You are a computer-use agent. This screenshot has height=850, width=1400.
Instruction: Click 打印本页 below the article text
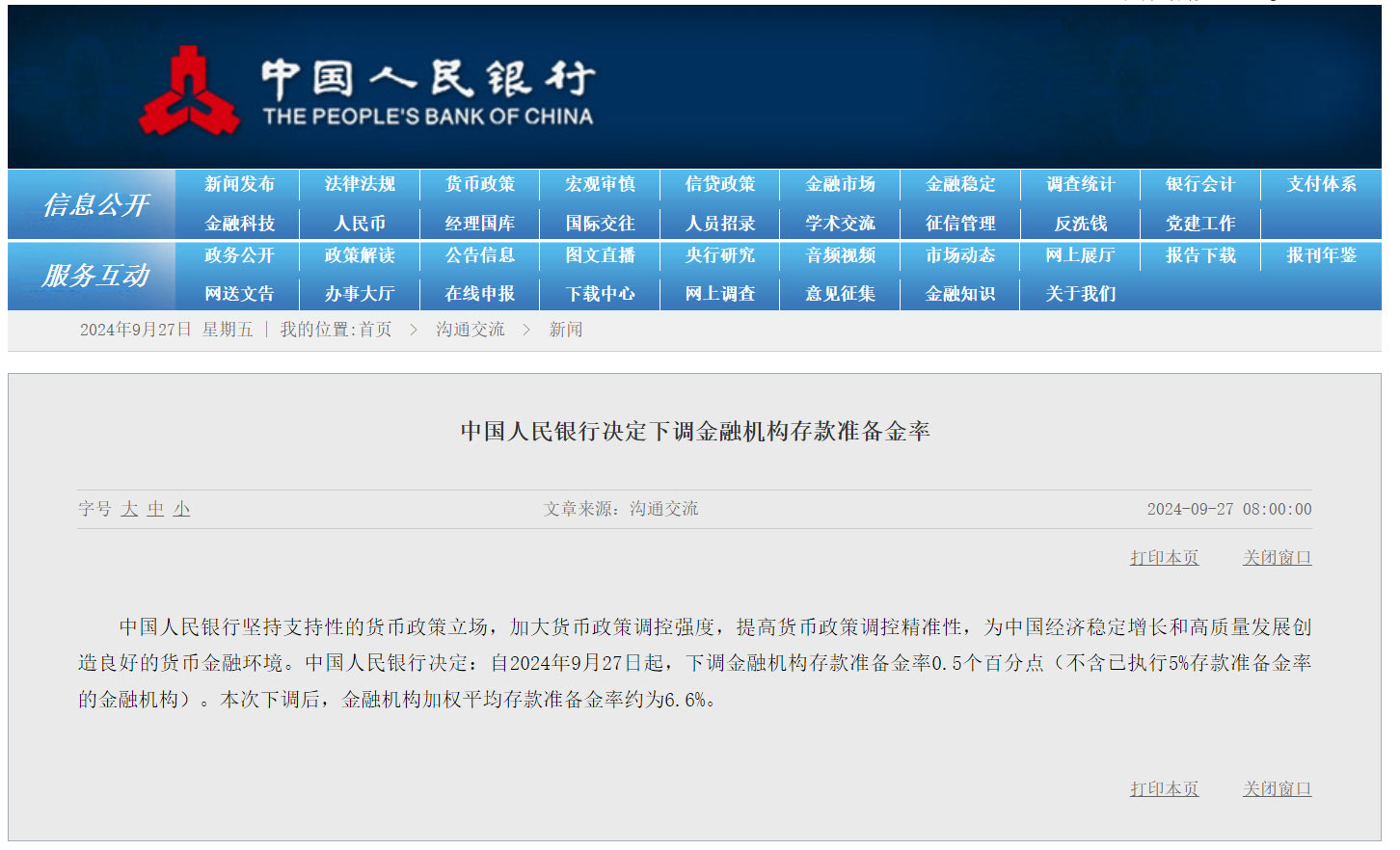click(x=1165, y=789)
